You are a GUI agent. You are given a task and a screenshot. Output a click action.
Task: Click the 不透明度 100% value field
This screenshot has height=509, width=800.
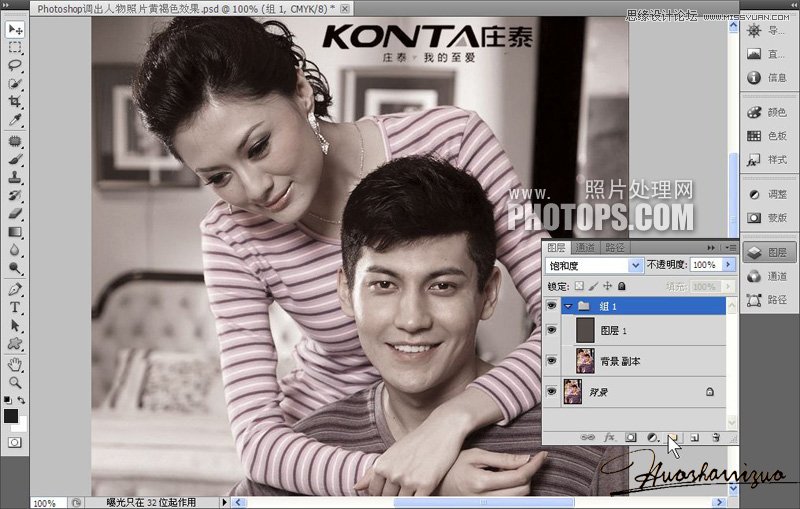705,265
